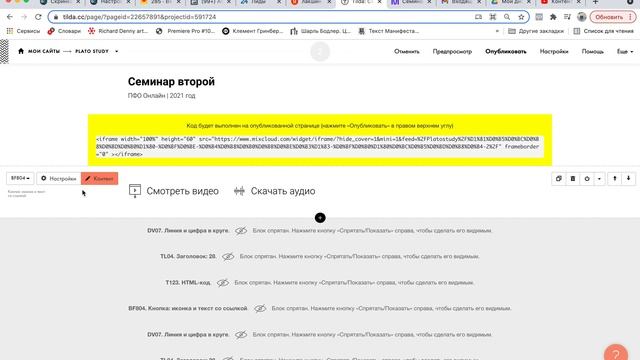Open the Chrome profile avatar
Screen dimensions: 640x360
(582, 17)
